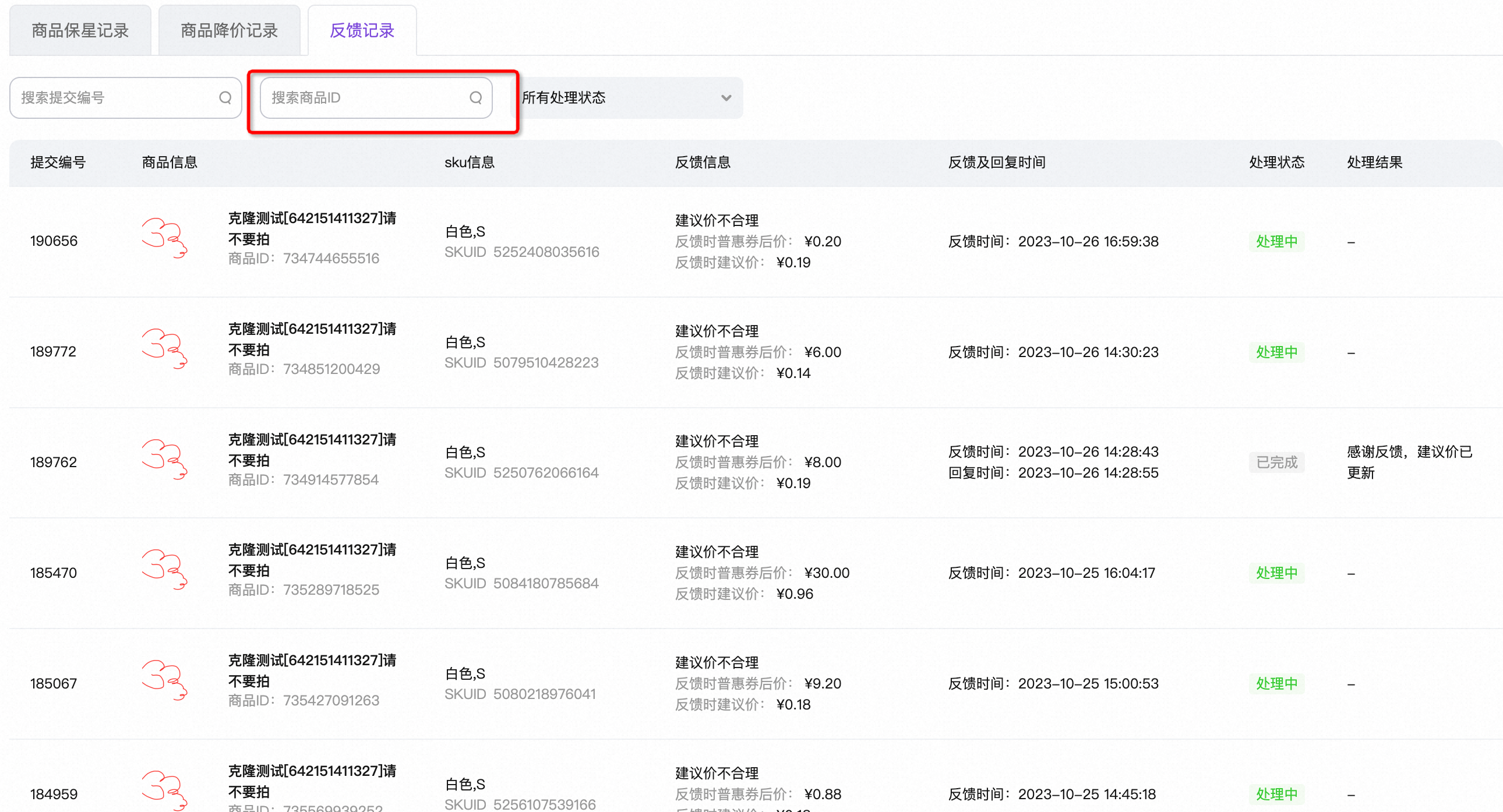Image resolution: width=1503 pixels, height=812 pixels.
Task: Click the 处理中 status of row 189772
Action: coord(1276,352)
